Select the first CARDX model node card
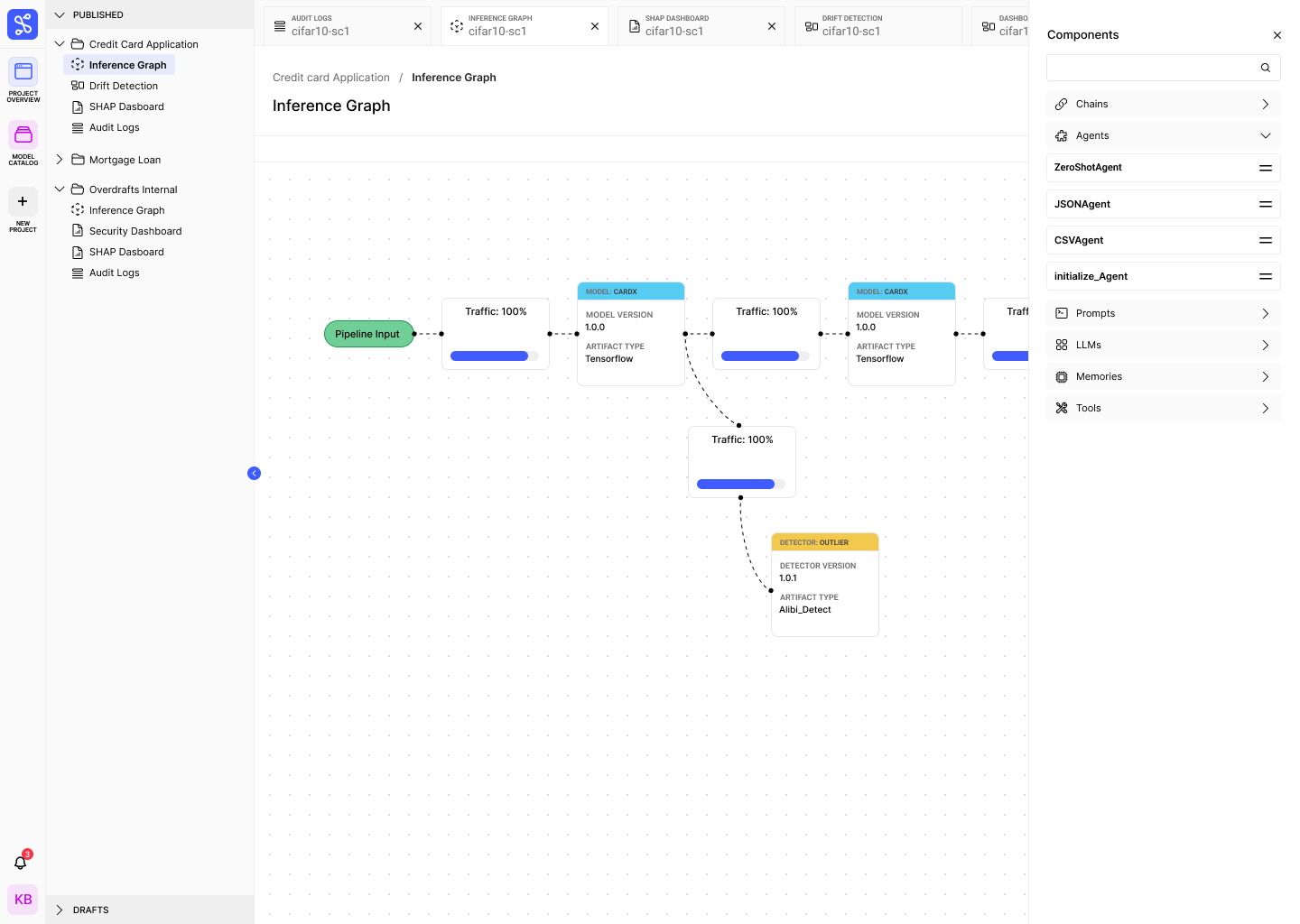 pos(631,334)
